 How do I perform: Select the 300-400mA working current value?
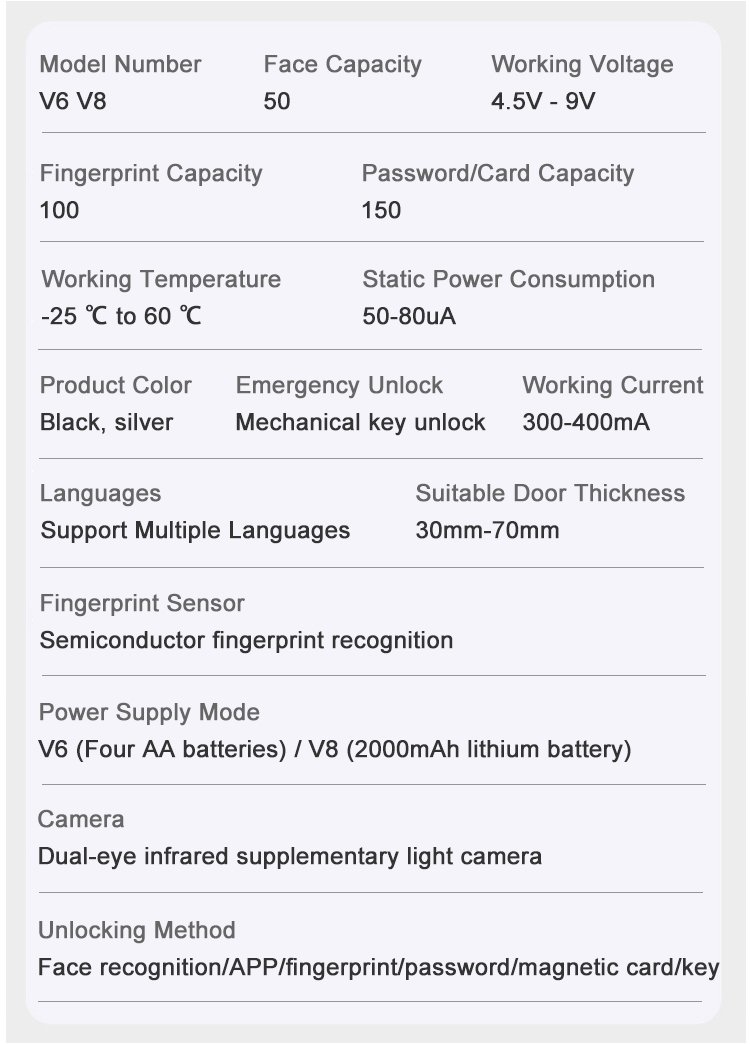[x=586, y=423]
